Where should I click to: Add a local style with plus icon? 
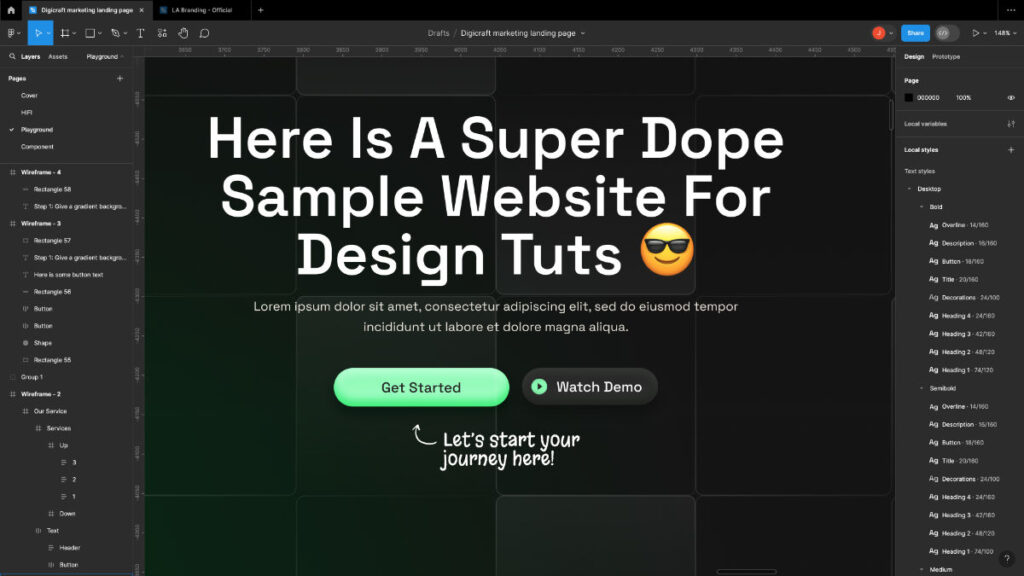point(1011,150)
